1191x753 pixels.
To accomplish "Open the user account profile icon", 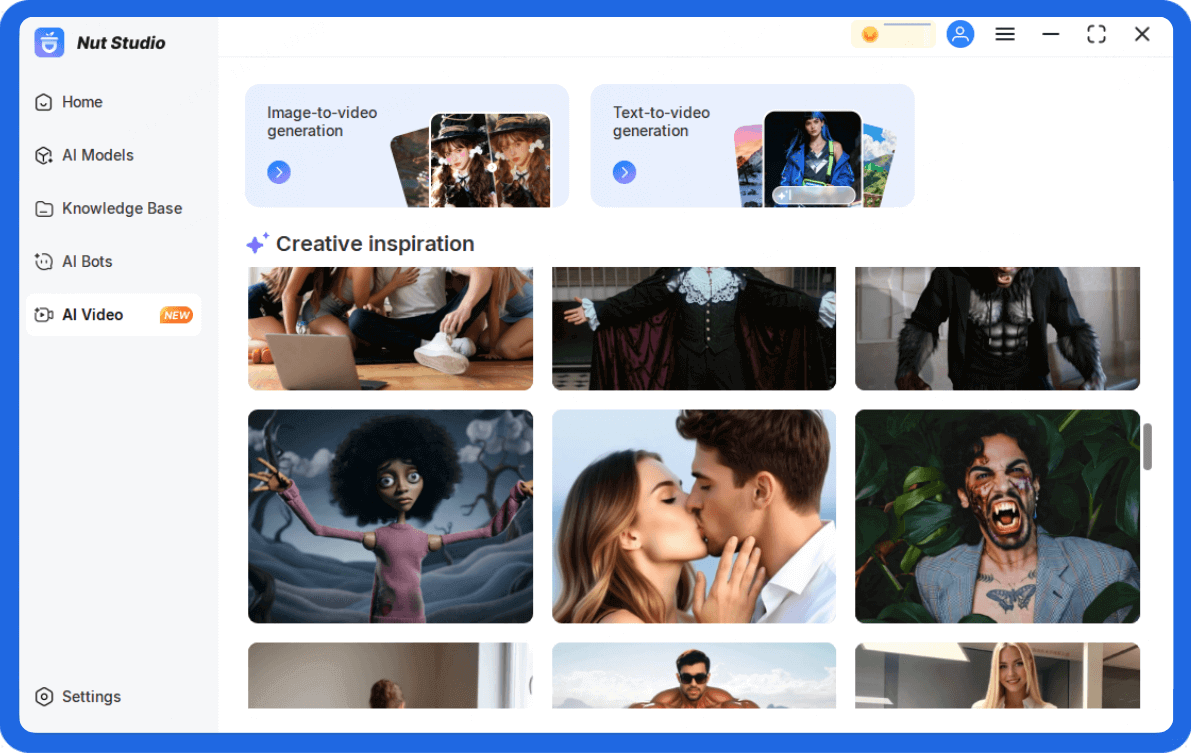I will click(x=960, y=33).
